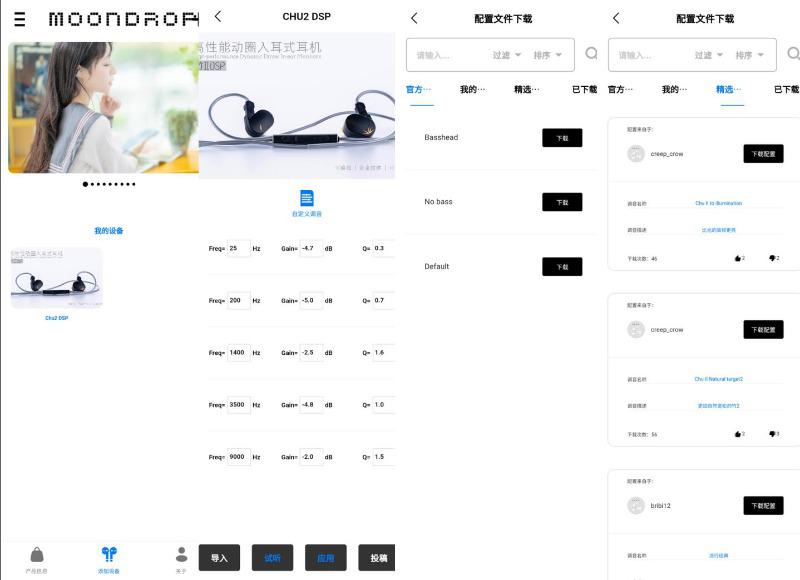
Task: Expand the 过滤 filter dropdown on 精选-tab screen
Action: [708, 55]
